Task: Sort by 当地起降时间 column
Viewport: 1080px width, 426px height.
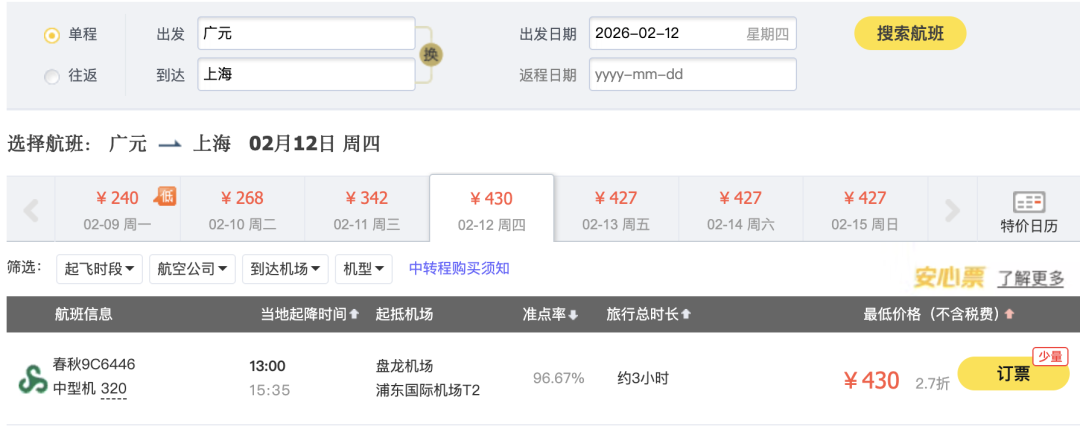Action: click(309, 314)
